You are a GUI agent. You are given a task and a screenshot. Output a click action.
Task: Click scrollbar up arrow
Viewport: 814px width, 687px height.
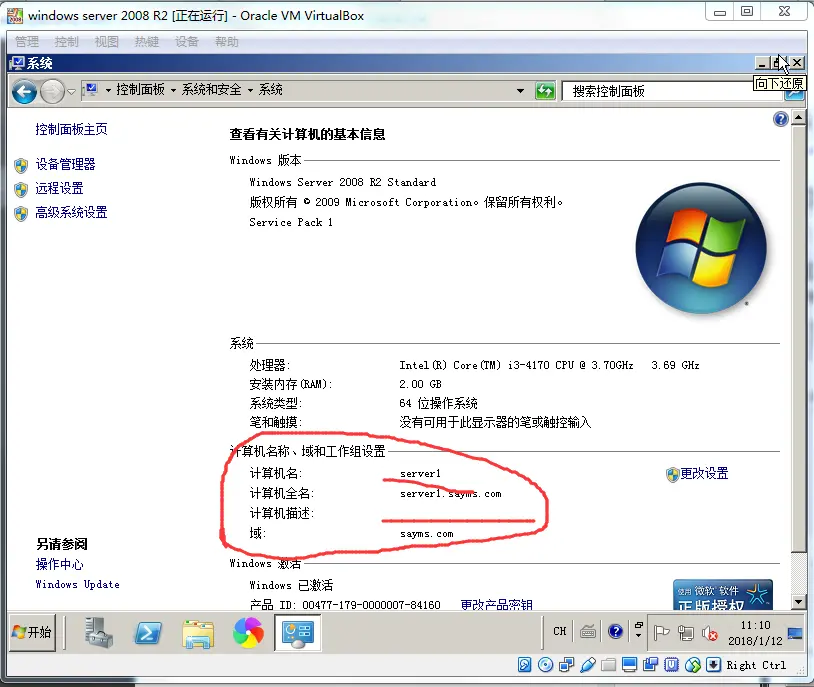coord(799,118)
